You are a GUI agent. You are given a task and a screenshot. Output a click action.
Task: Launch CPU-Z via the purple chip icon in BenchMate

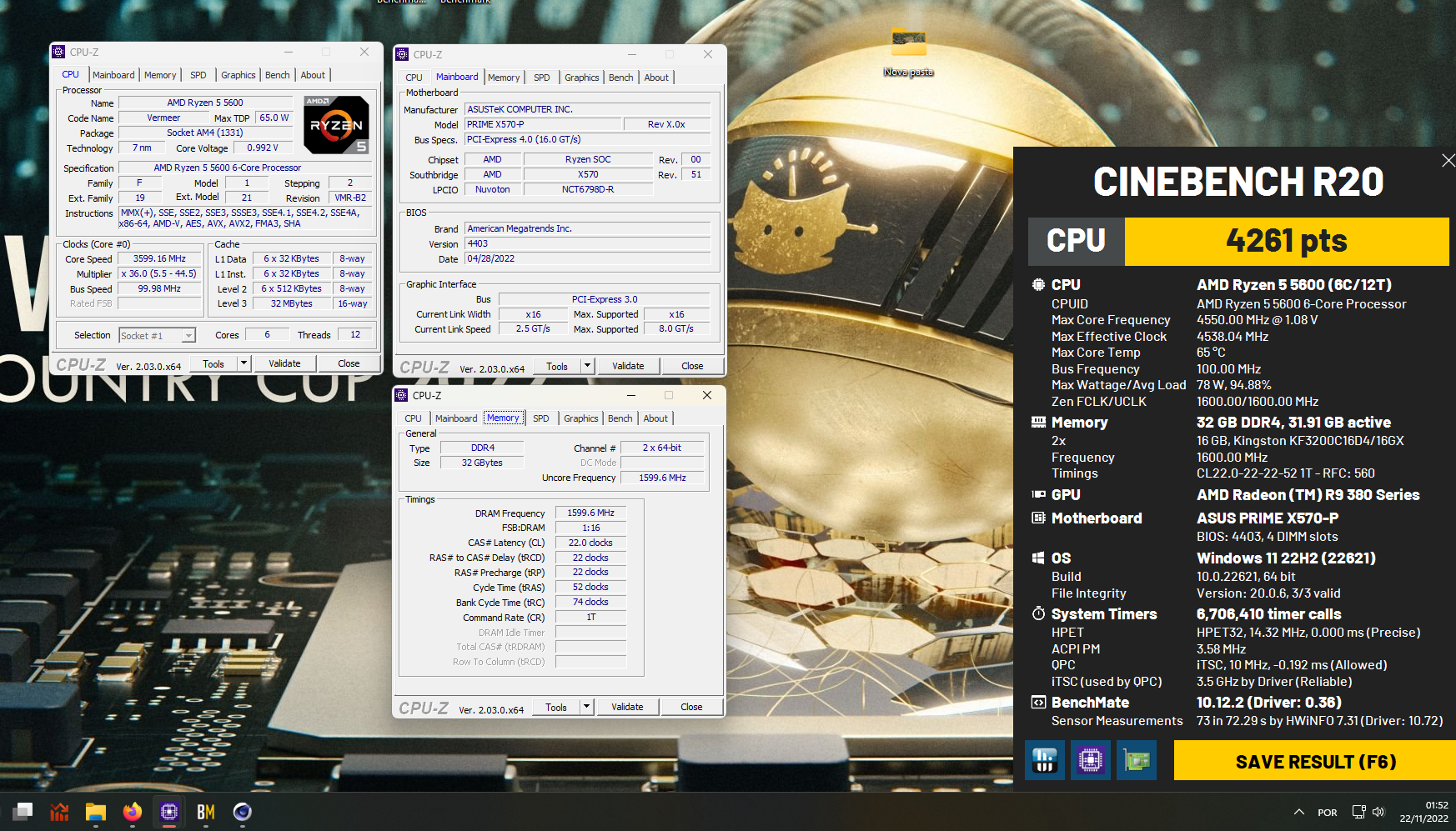tap(1090, 760)
